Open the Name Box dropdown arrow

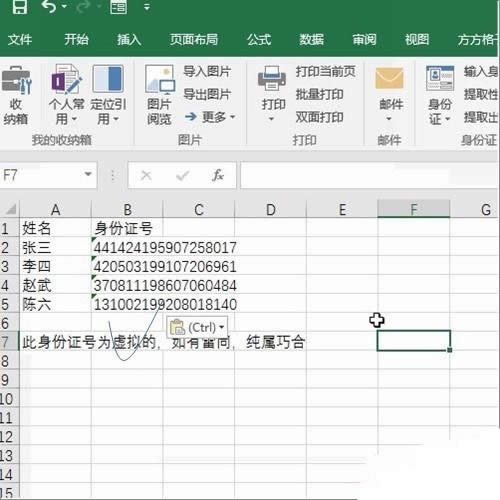coord(88,174)
